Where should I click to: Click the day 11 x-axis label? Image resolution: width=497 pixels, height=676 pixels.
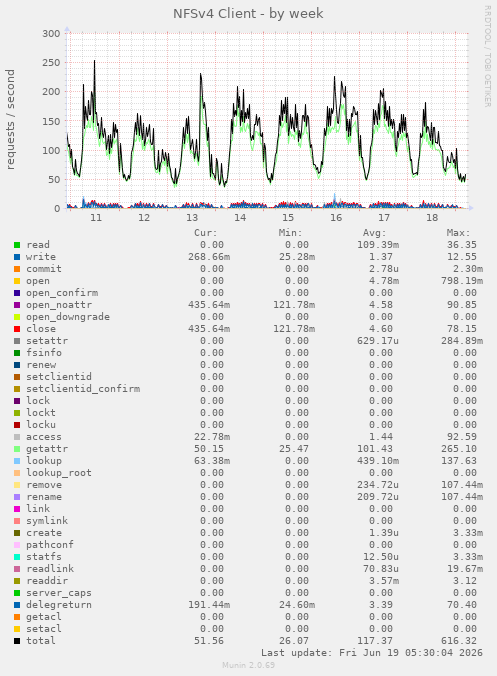96,217
